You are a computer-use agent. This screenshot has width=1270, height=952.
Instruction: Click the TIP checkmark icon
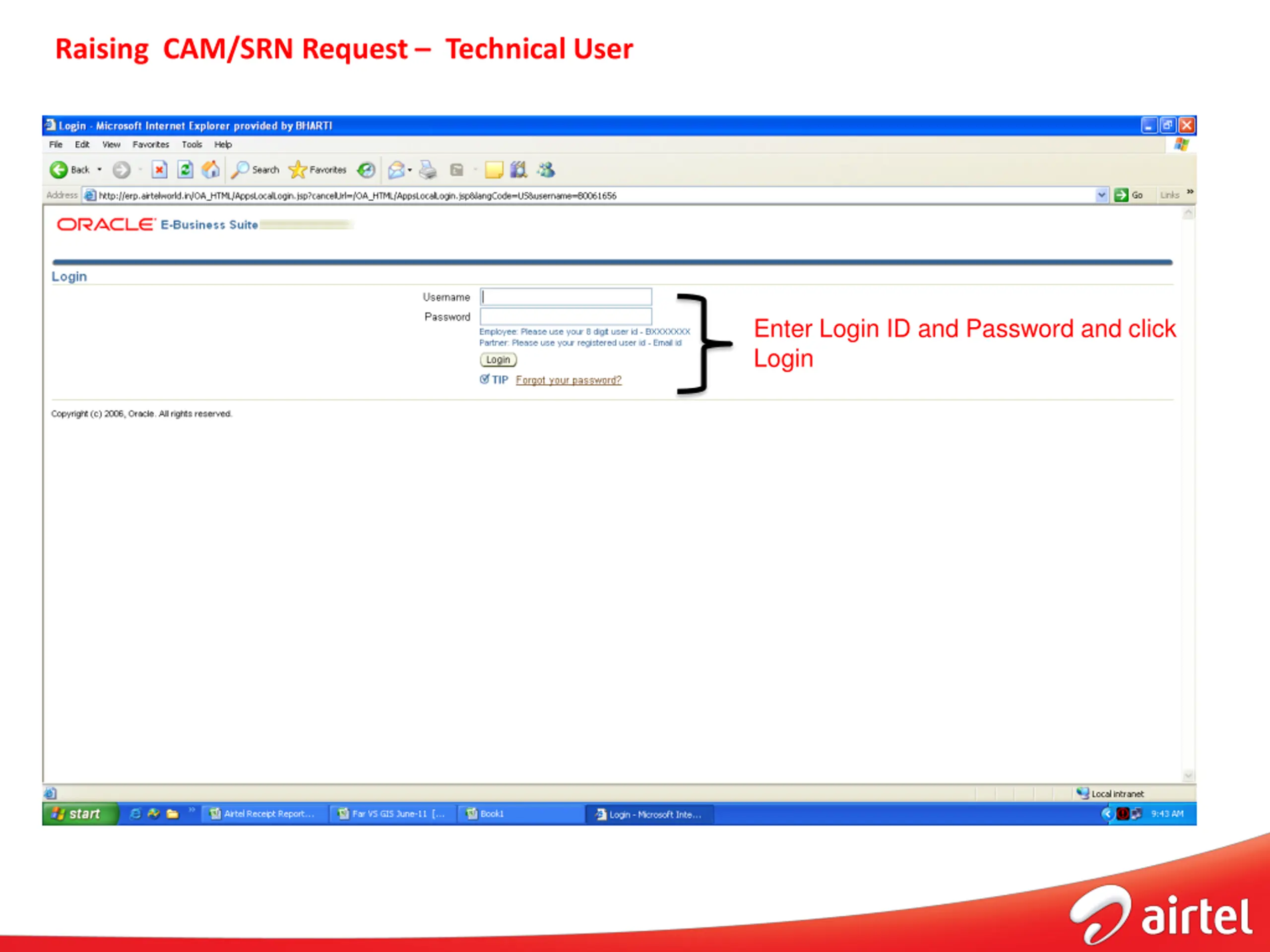coord(485,379)
